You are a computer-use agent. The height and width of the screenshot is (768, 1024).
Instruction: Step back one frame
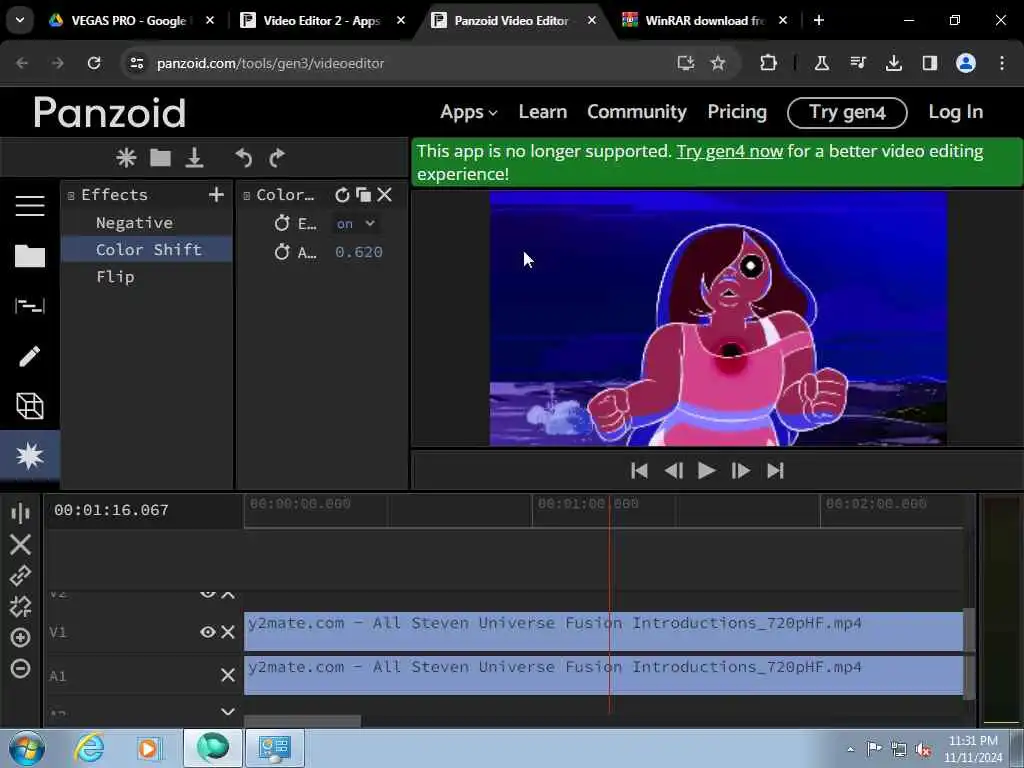pos(673,470)
